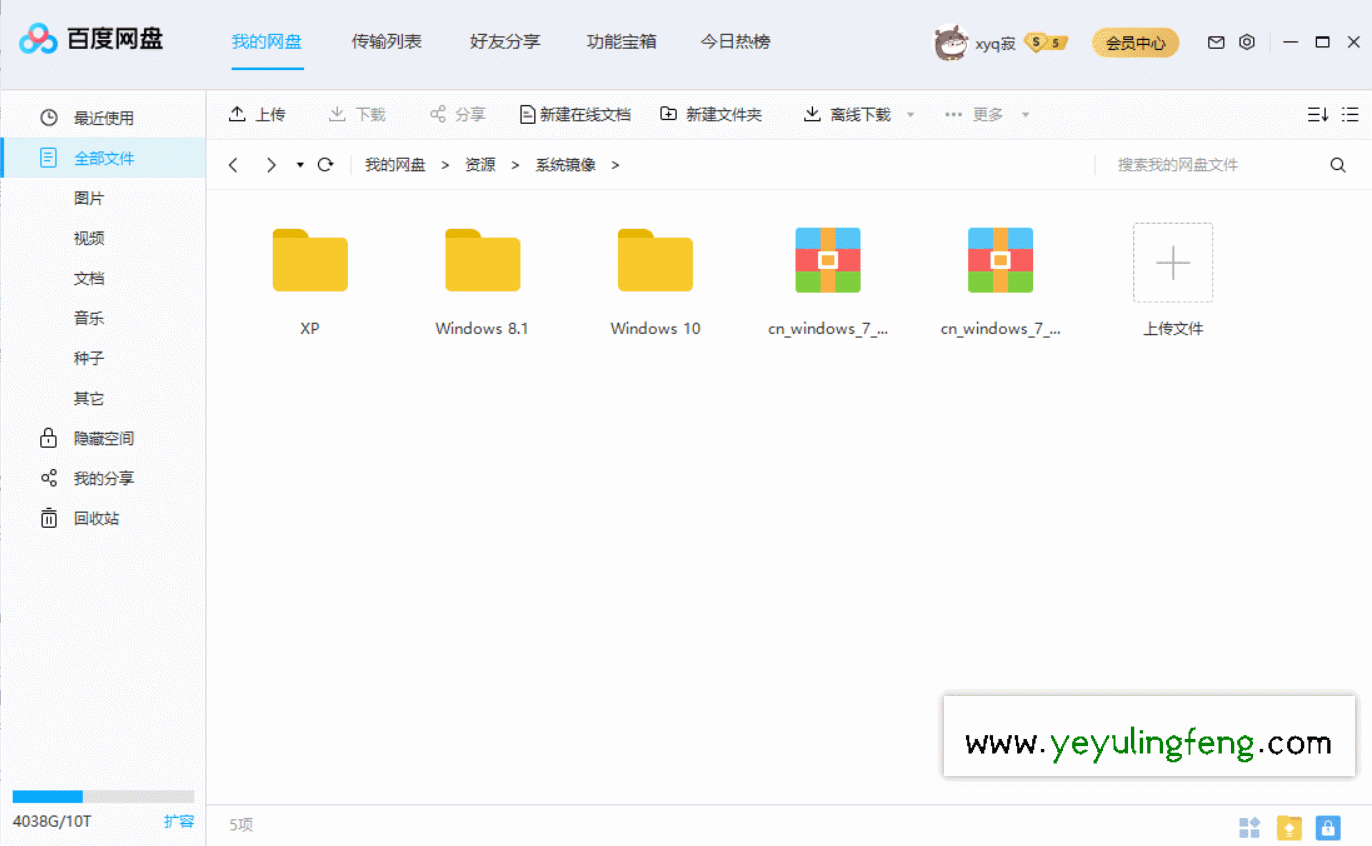Image resolution: width=1372 pixels, height=846 pixels.
Task: Click the username xyq寂
Action: pyautogui.click(x=996, y=43)
